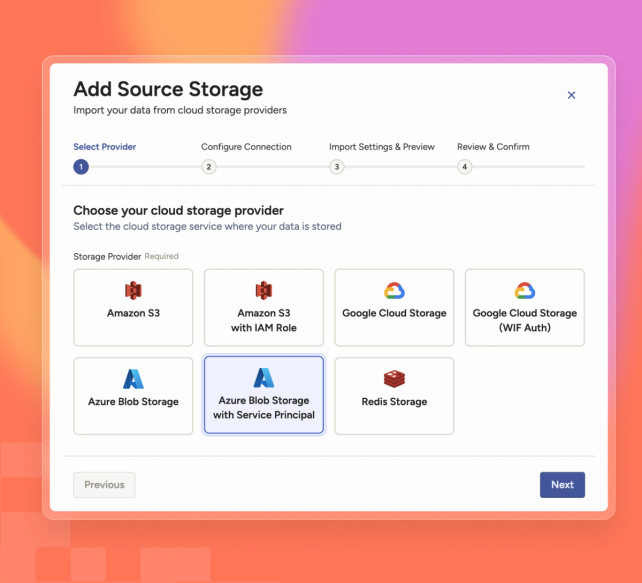The image size is (642, 583).
Task: Open Import Settings & Preview step label
Action: [382, 147]
